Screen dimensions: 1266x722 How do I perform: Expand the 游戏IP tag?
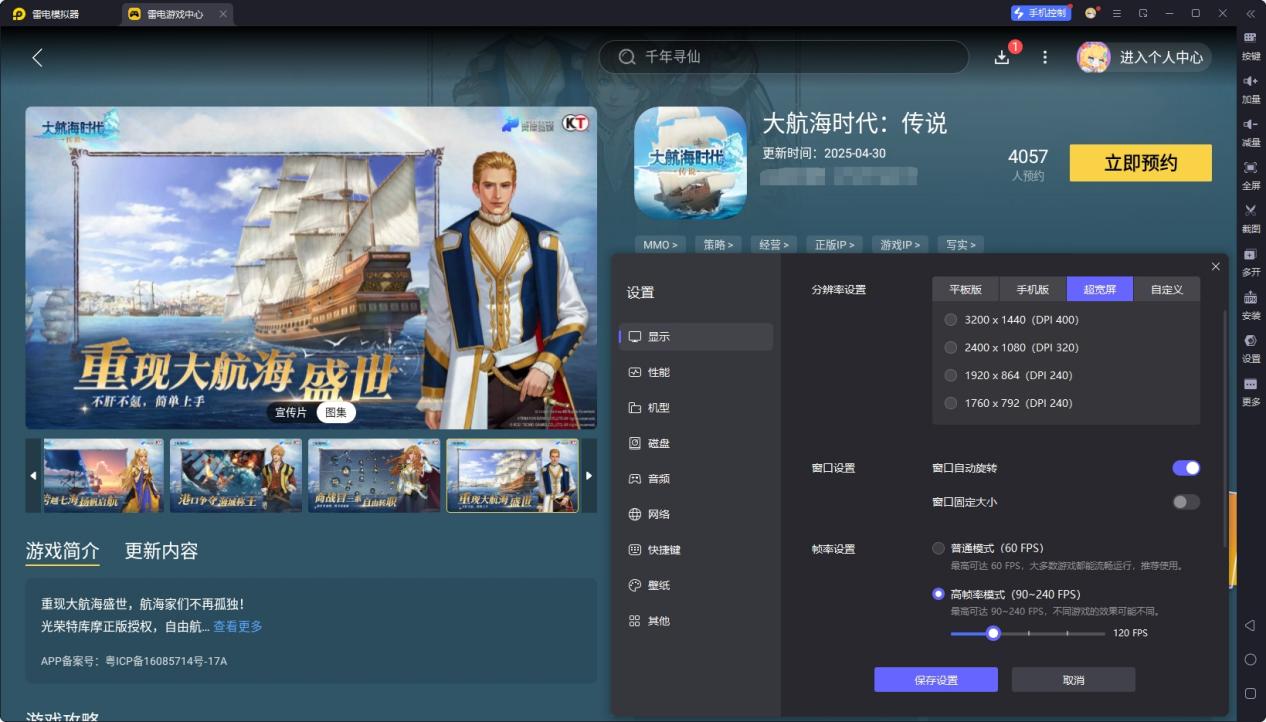[x=899, y=244]
